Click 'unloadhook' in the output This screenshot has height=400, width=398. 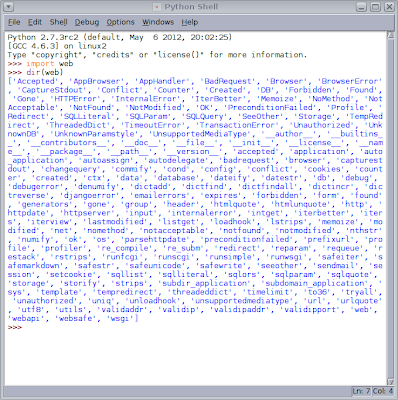[153, 301]
